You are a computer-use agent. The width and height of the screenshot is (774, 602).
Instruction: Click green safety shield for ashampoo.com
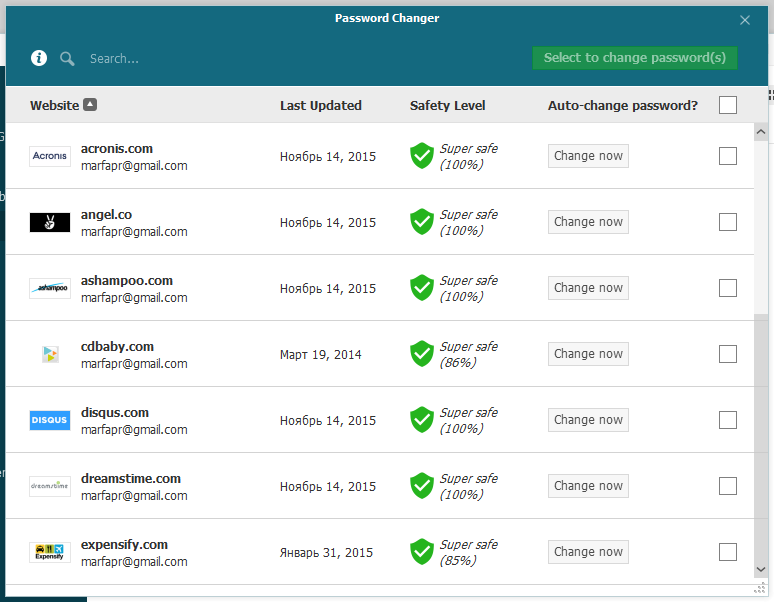422,288
